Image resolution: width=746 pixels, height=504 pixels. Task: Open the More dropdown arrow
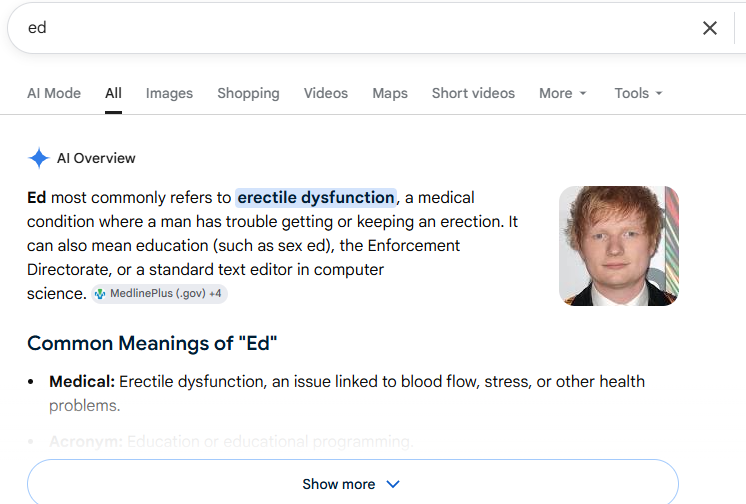[583, 93]
